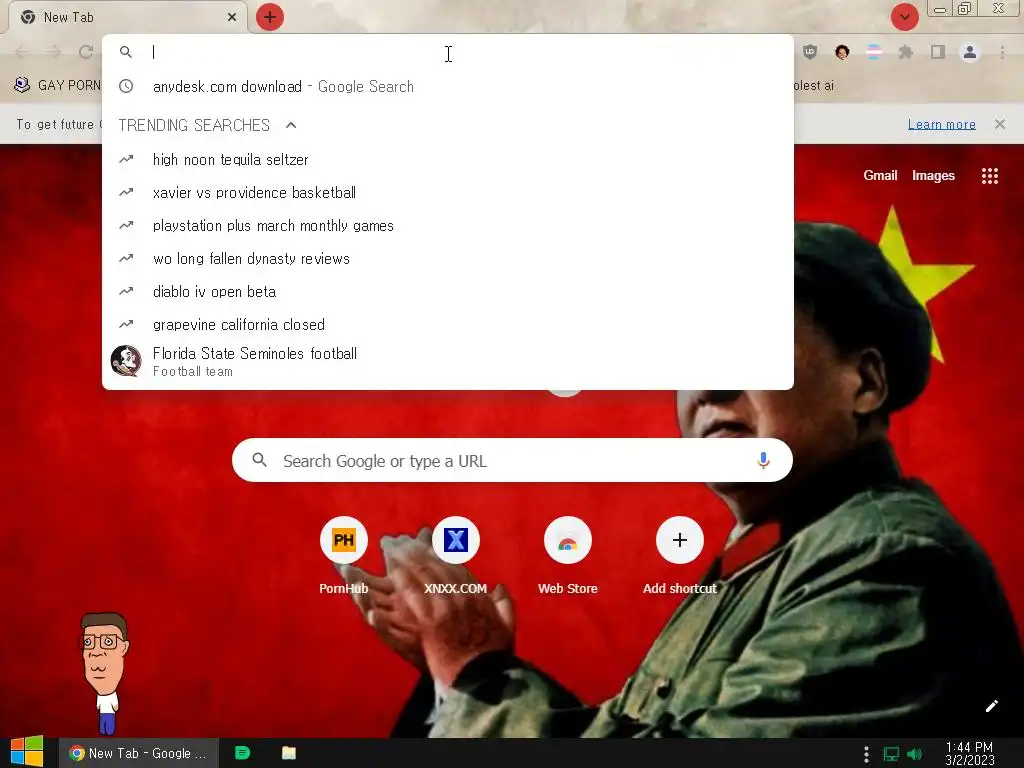Open the Chrome profile avatar menu

pos(970,52)
